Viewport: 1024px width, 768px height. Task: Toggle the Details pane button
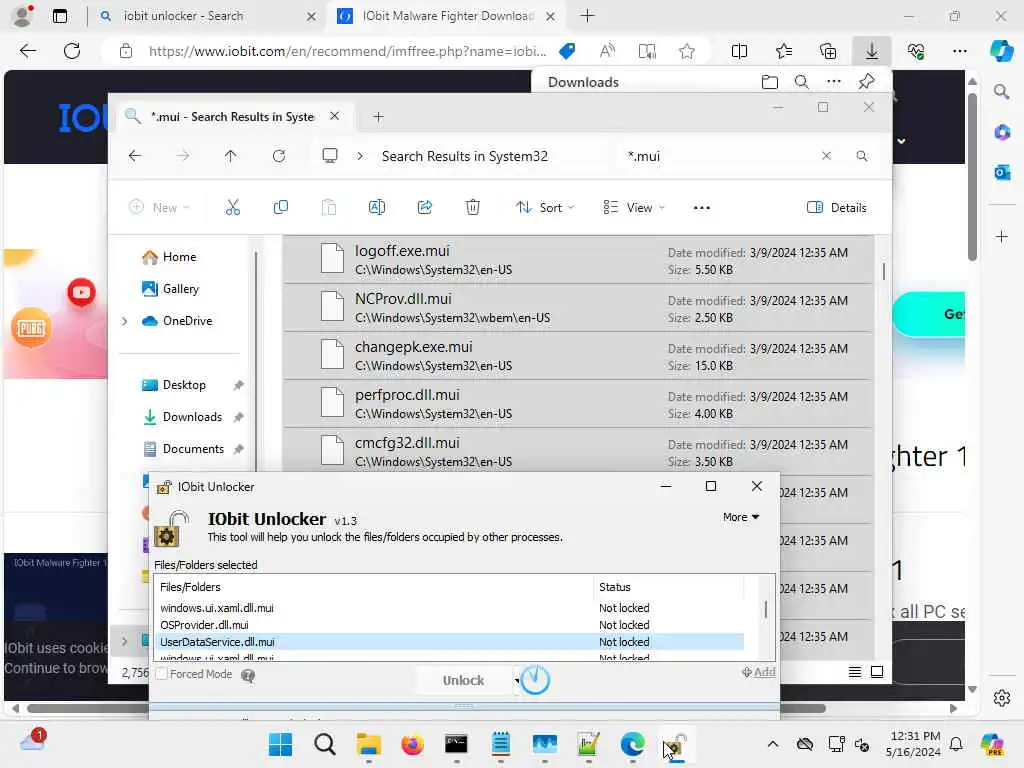click(x=837, y=208)
